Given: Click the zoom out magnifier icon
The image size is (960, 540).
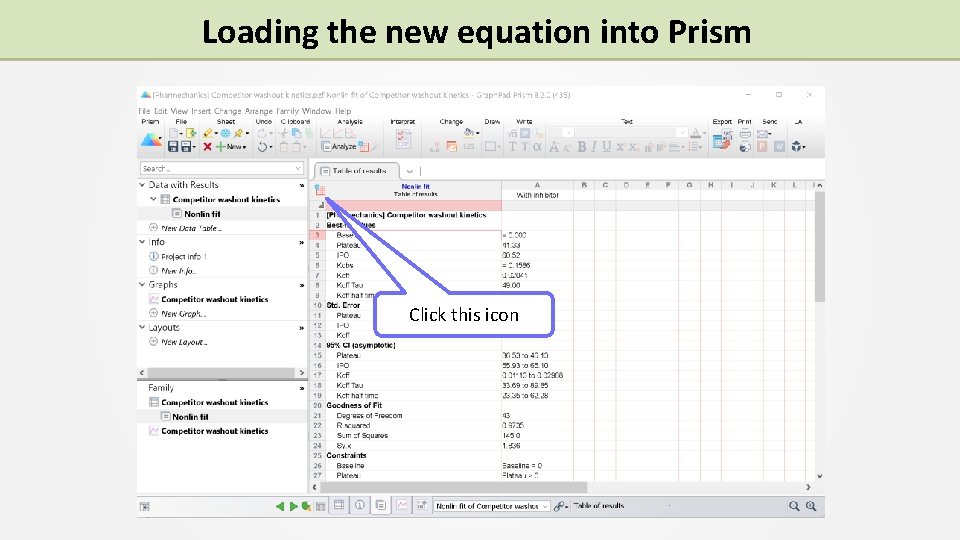Looking at the screenshot, I should 794,506.
